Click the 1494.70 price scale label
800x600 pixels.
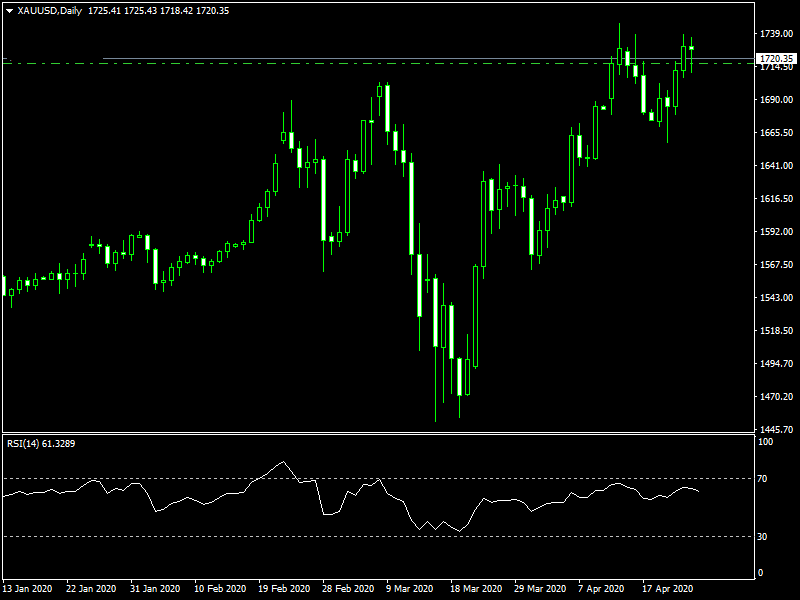click(x=777, y=364)
